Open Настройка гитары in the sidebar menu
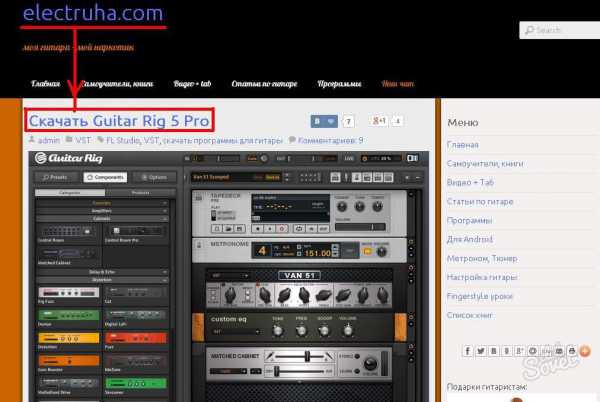 point(482,277)
